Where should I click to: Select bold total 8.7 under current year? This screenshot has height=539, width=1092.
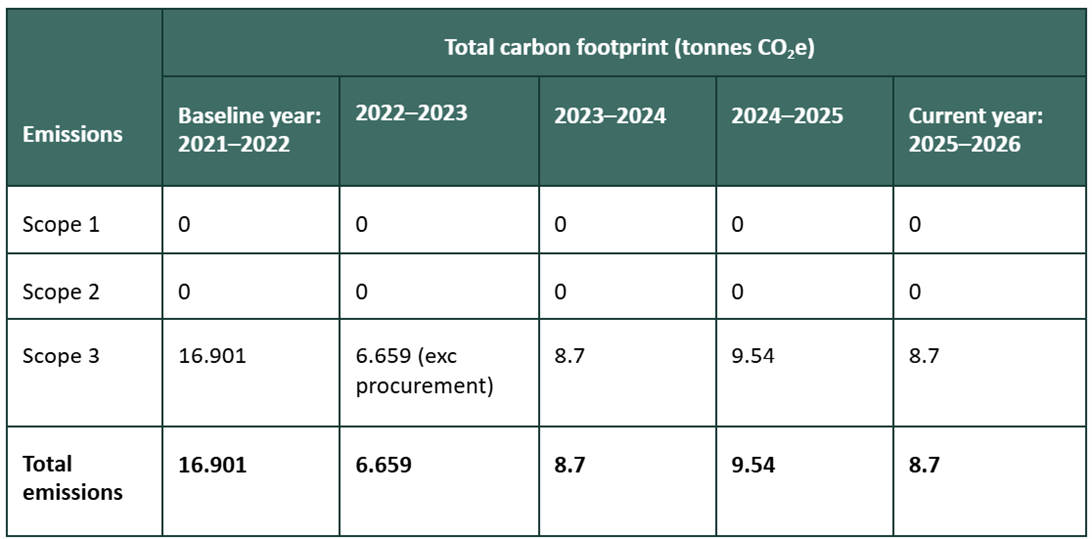[924, 464]
